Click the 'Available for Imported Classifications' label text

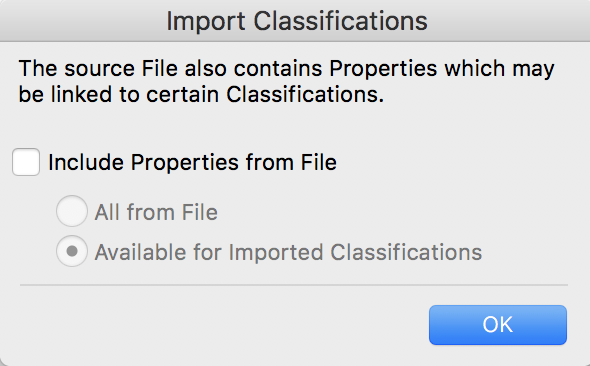click(288, 252)
